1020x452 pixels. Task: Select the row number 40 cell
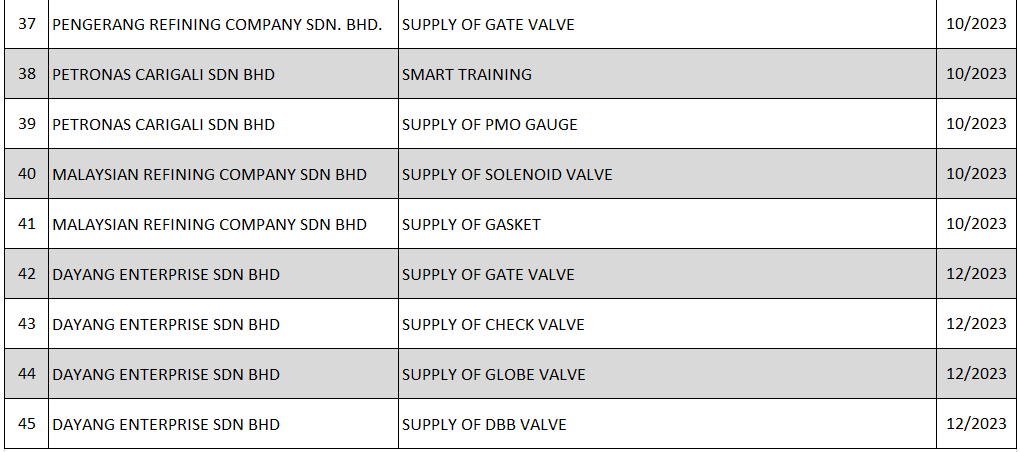27,174
